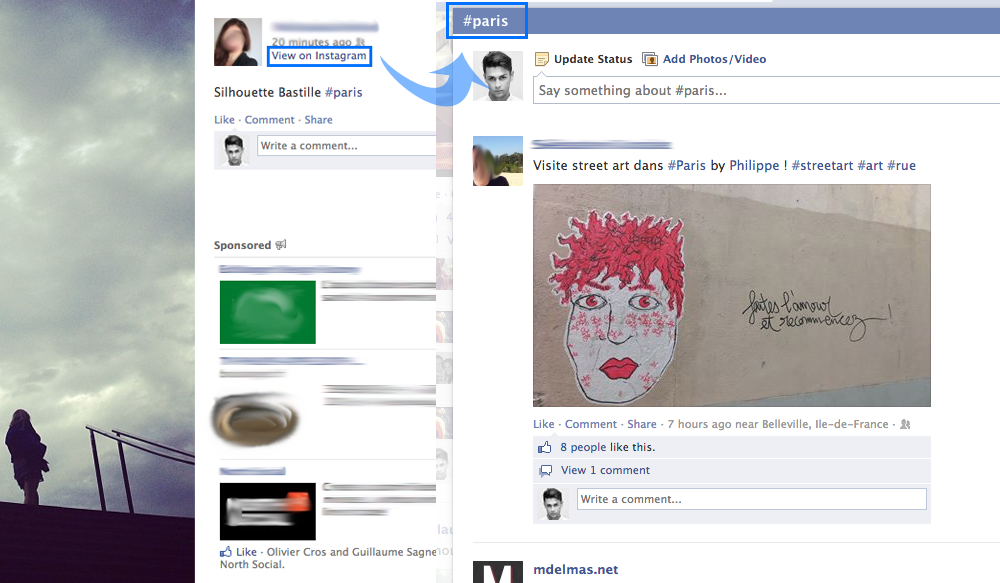This screenshot has height=583, width=1000.
Task: Open the Philippe profile link
Action: [x=754, y=166]
